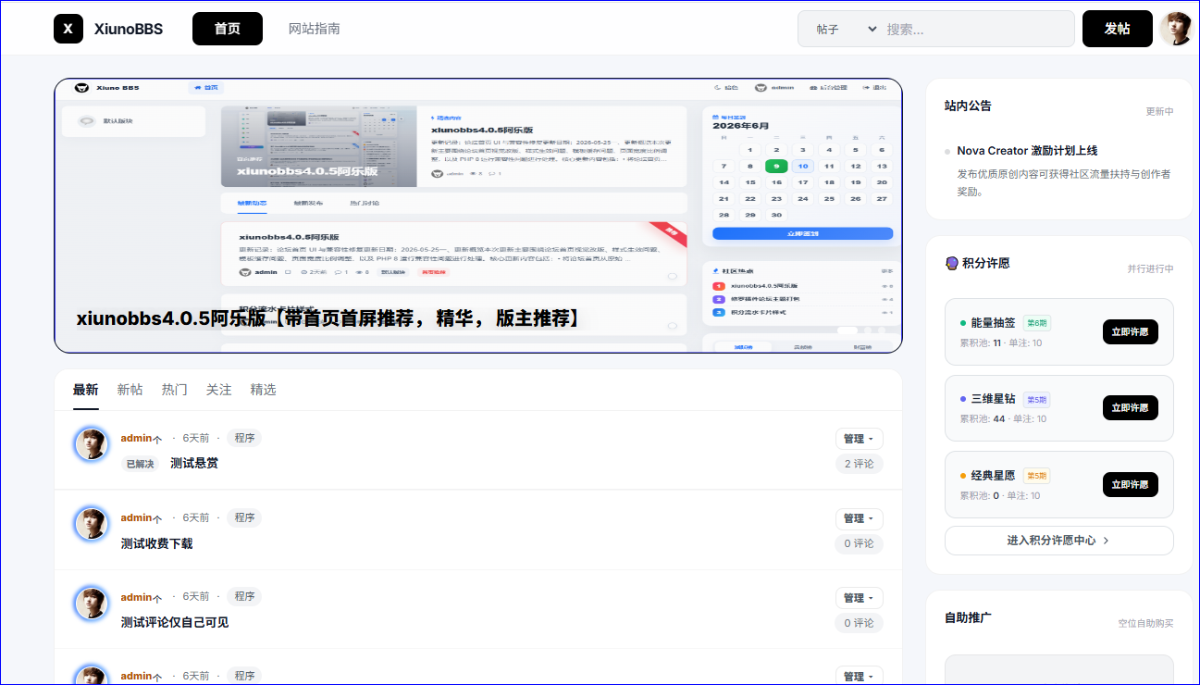Image resolution: width=1200 pixels, height=685 pixels.
Task: Click the admin username on 测试评论仅自己可见 row
Action: pyautogui.click(x=136, y=597)
